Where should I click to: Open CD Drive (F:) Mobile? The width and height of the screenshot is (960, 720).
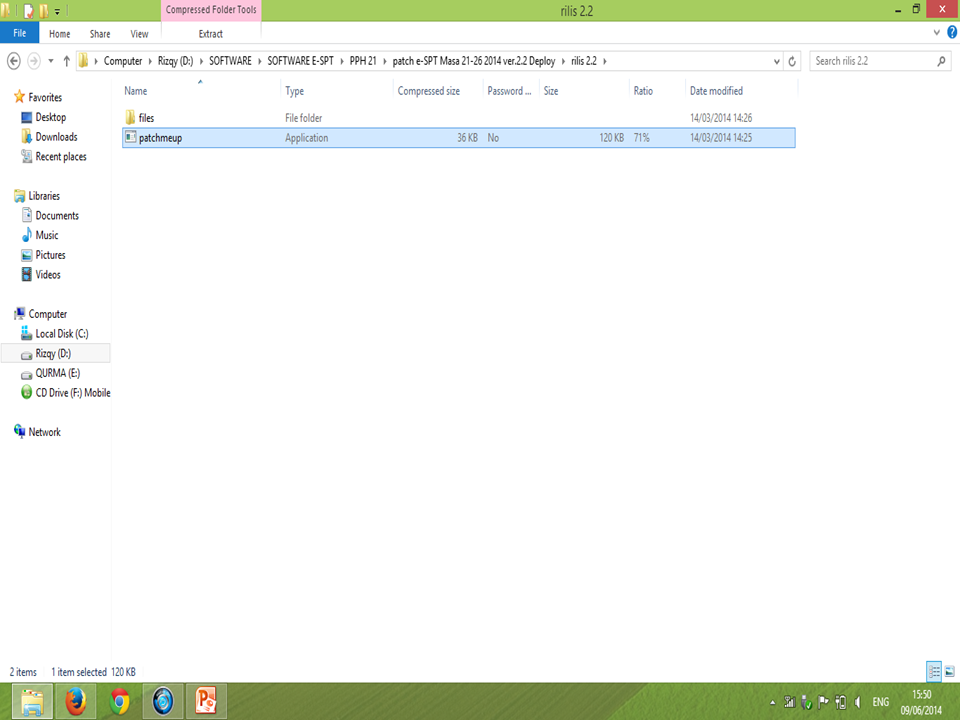[73, 392]
